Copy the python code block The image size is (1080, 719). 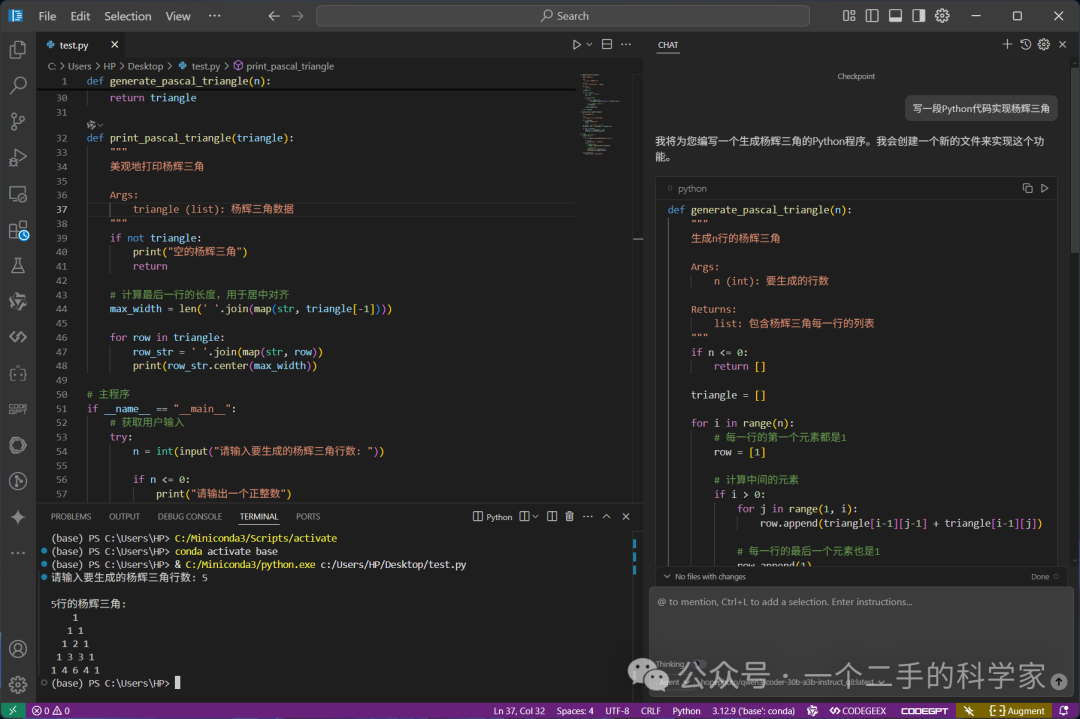1027,188
